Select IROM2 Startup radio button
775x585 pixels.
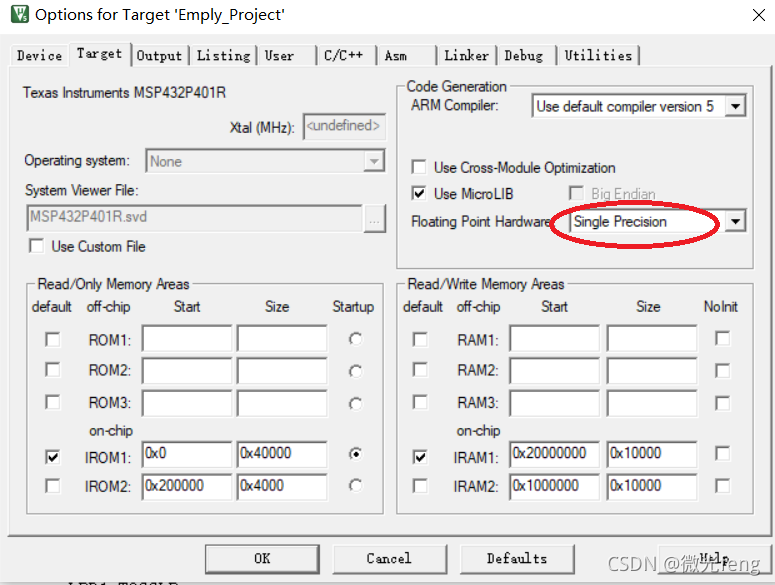point(355,485)
